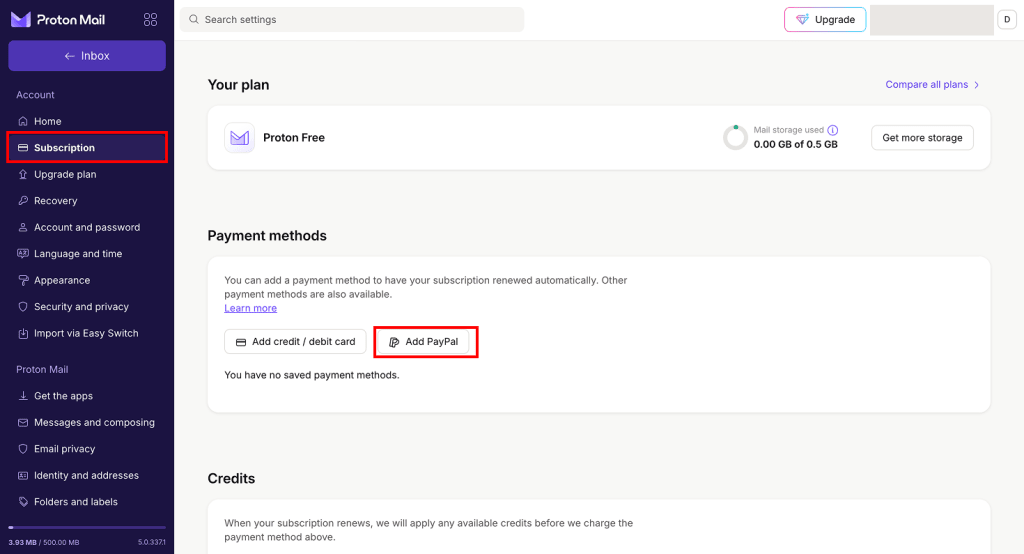Viewport: 1024px width, 554px height.
Task: Open Get the apps page
Action: [x=87, y=396]
